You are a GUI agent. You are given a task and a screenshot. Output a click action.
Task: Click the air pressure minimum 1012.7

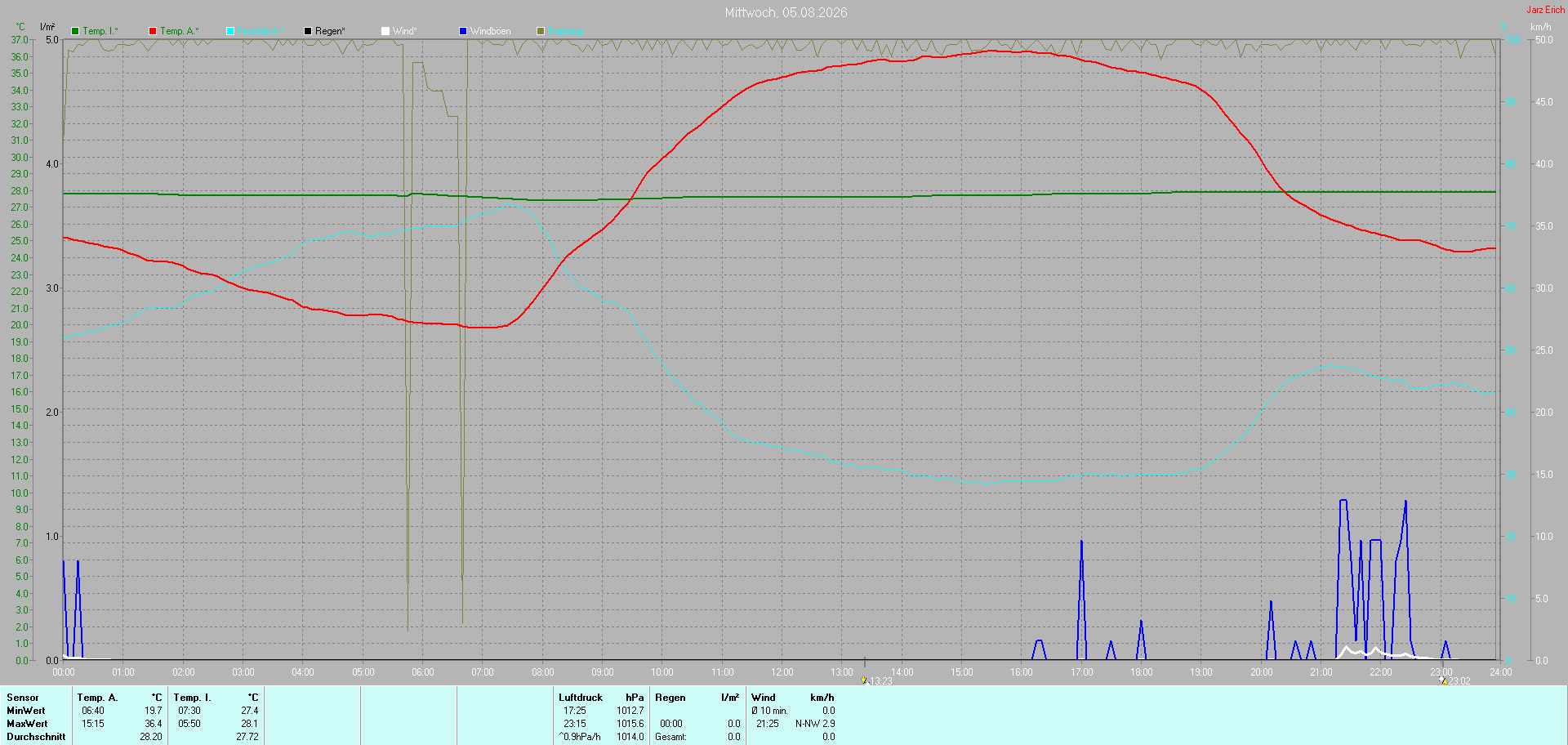630,711
